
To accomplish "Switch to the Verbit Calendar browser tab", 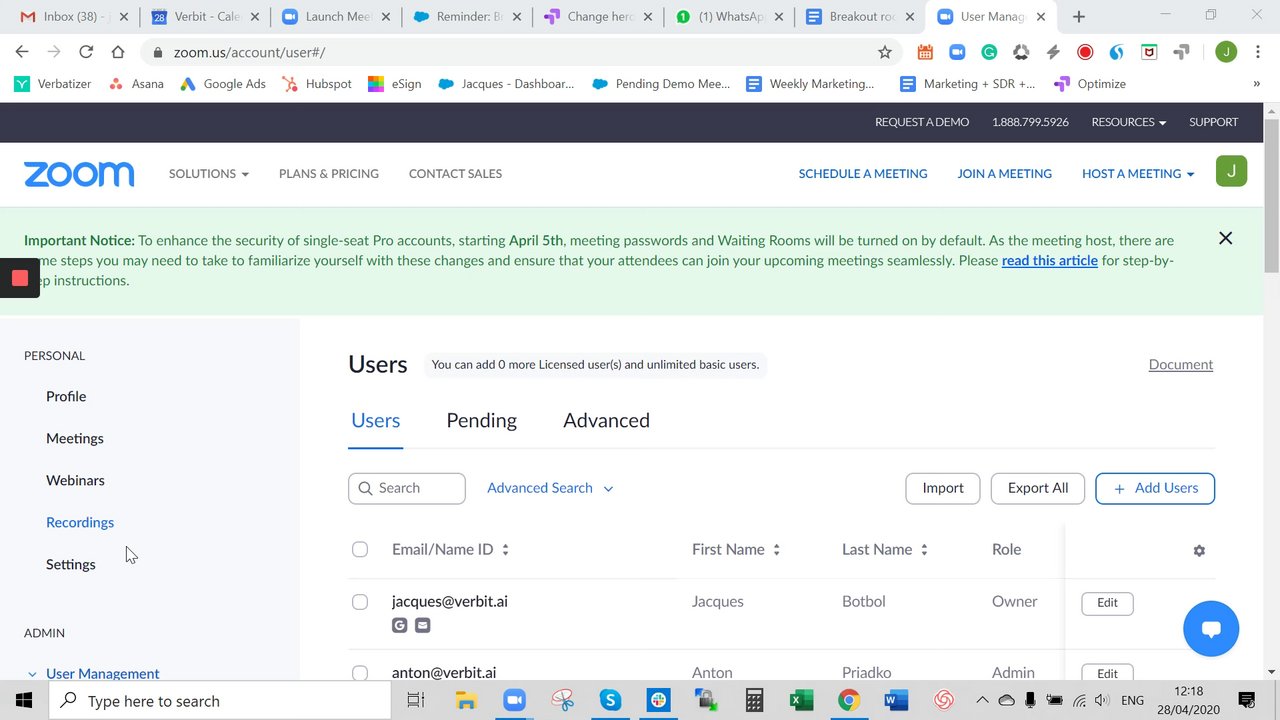I will [205, 17].
